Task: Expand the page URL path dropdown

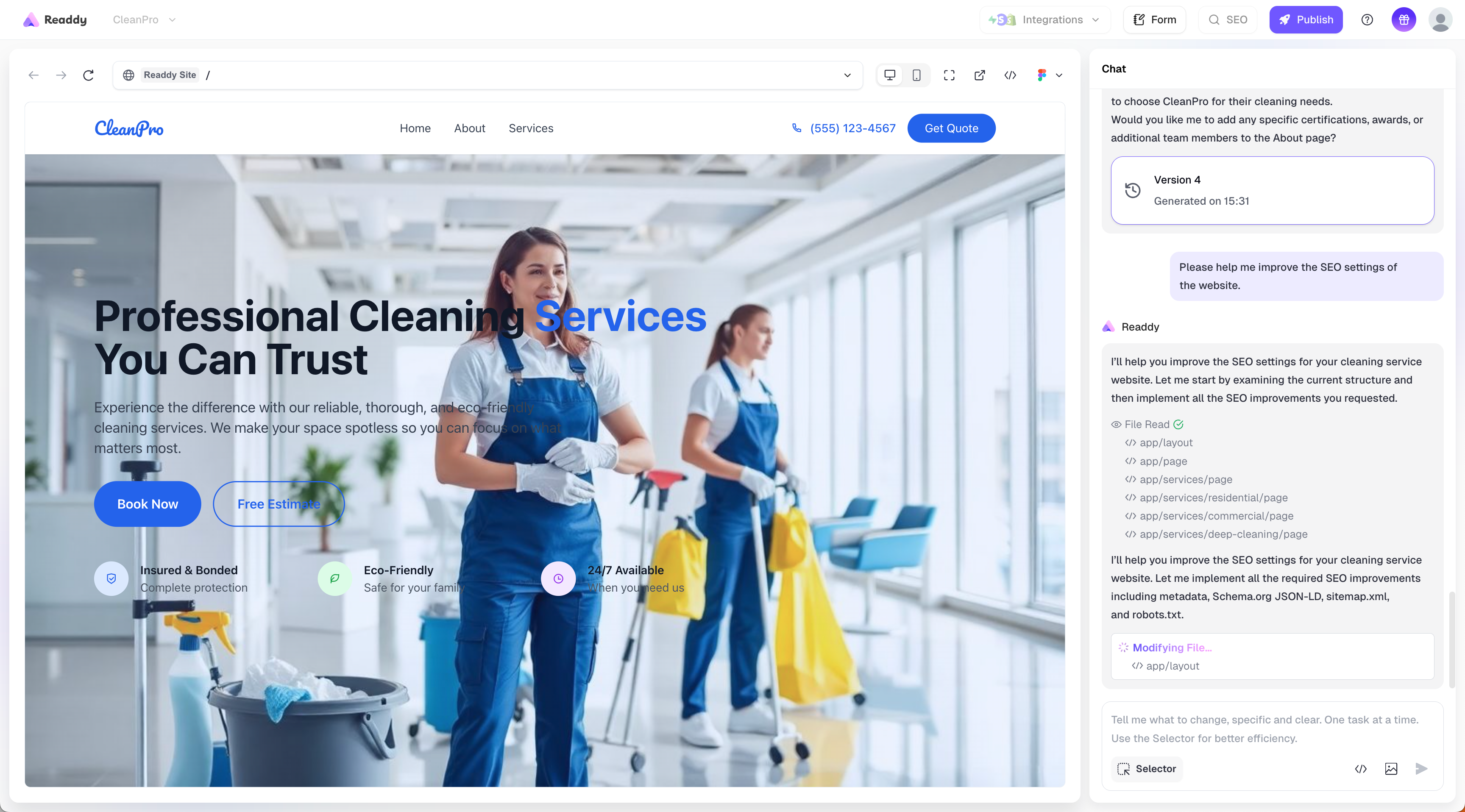Action: (x=847, y=75)
